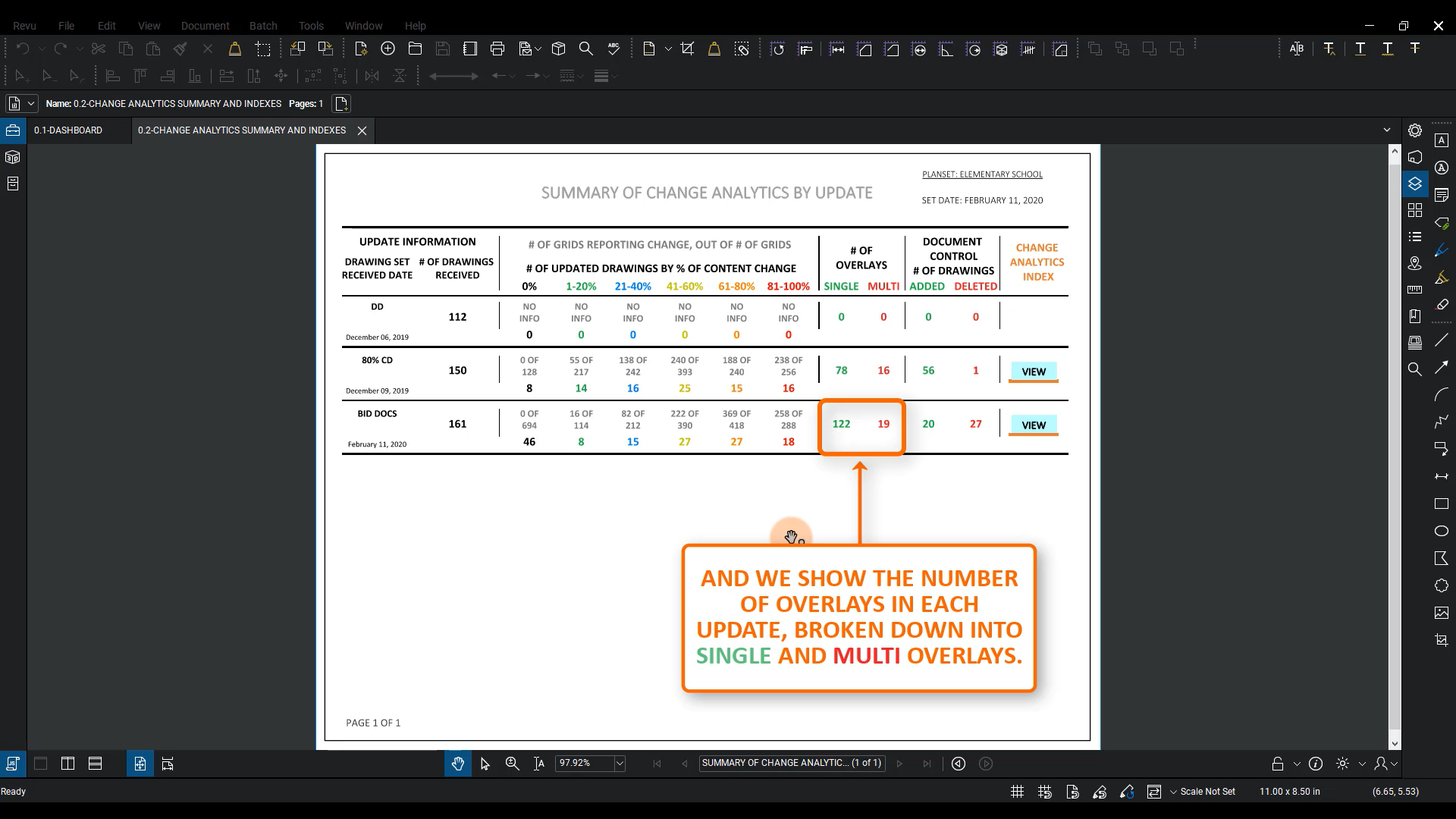
Task: Click VIEW link for 80% CD row
Action: click(1033, 372)
